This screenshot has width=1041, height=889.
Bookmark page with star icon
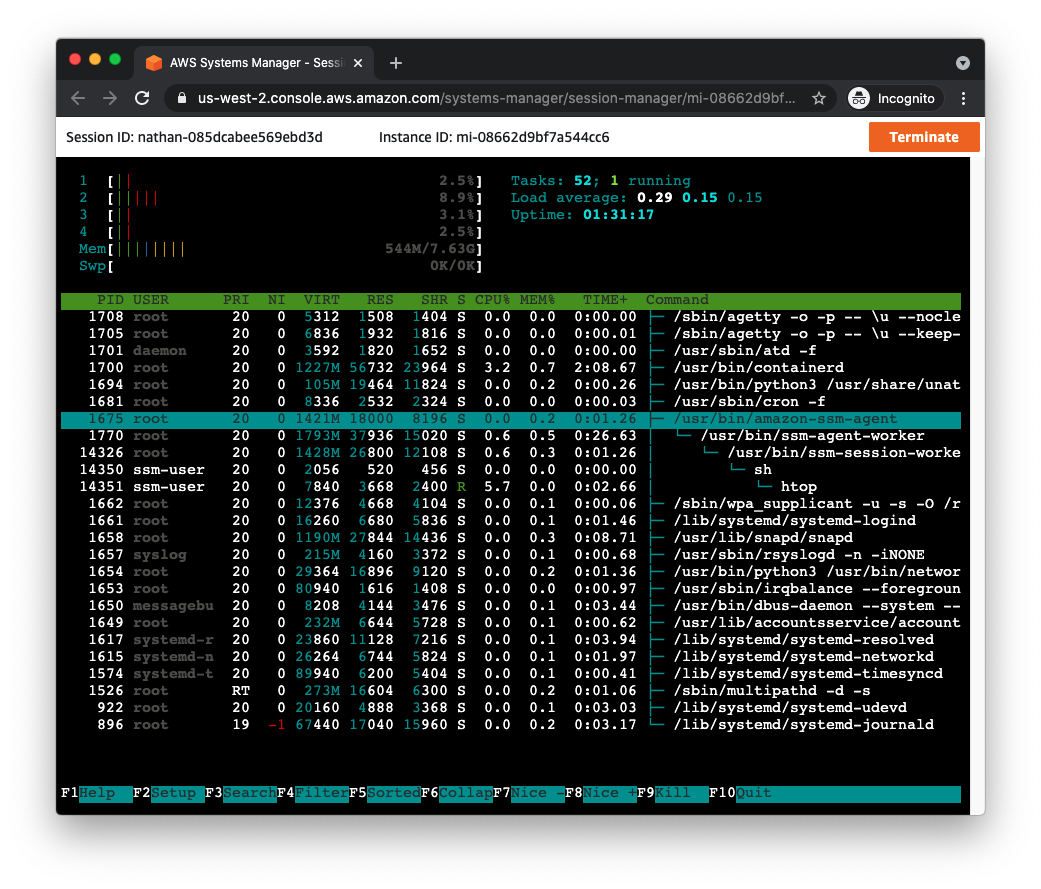(x=819, y=98)
